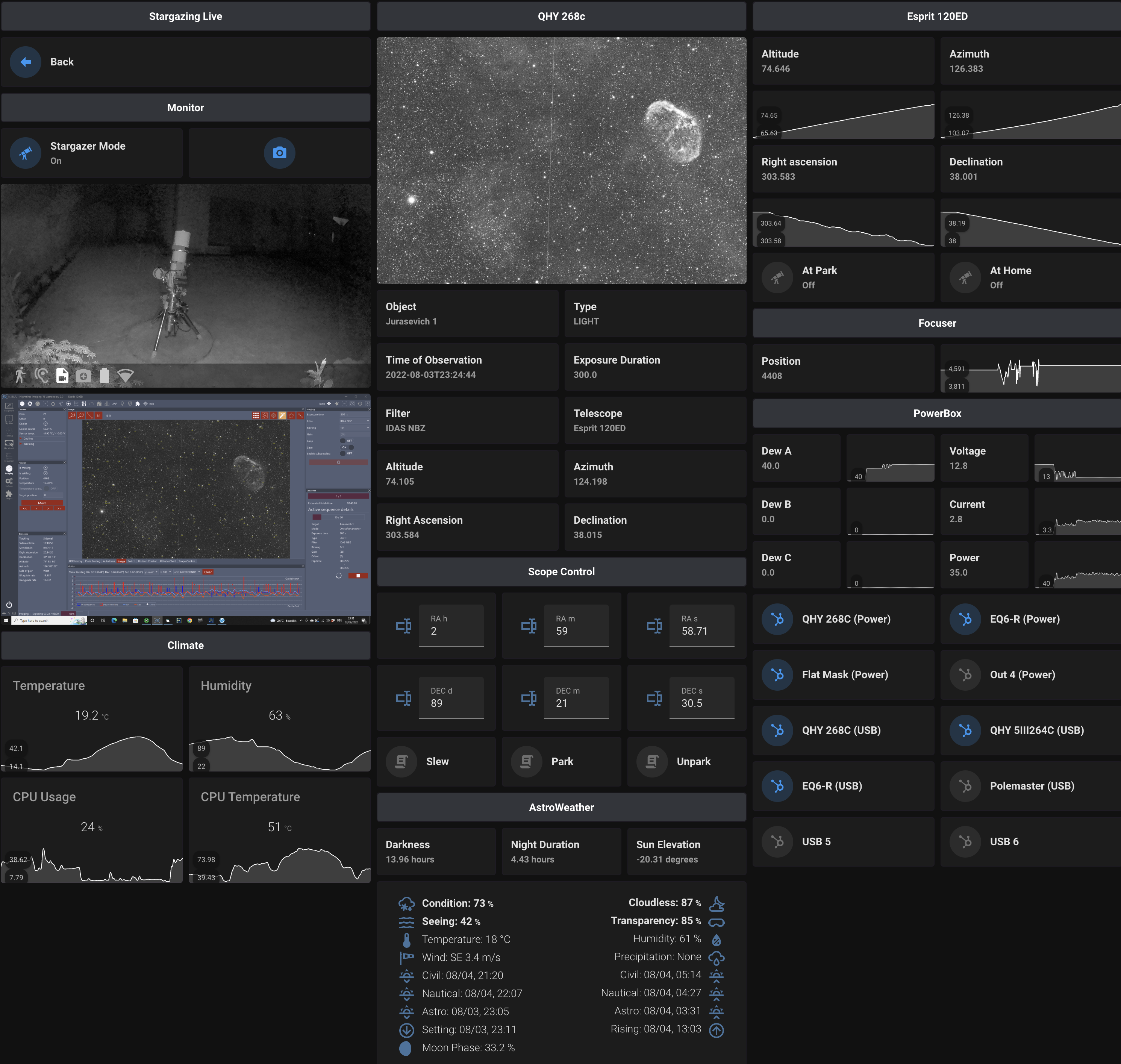The image size is (1121, 1064).
Task: Enable the USB 5 port
Action: pyautogui.click(x=777, y=841)
